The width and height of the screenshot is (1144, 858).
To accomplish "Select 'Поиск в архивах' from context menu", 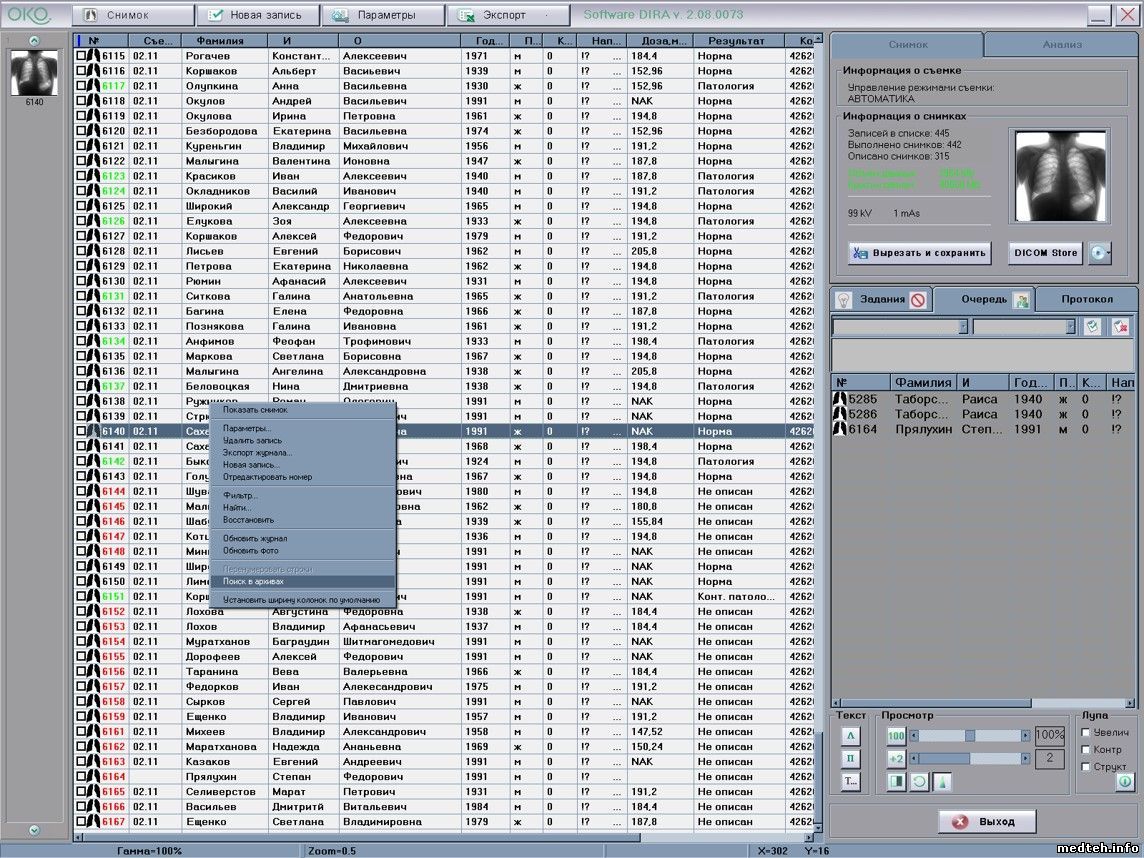I will tap(253, 581).
